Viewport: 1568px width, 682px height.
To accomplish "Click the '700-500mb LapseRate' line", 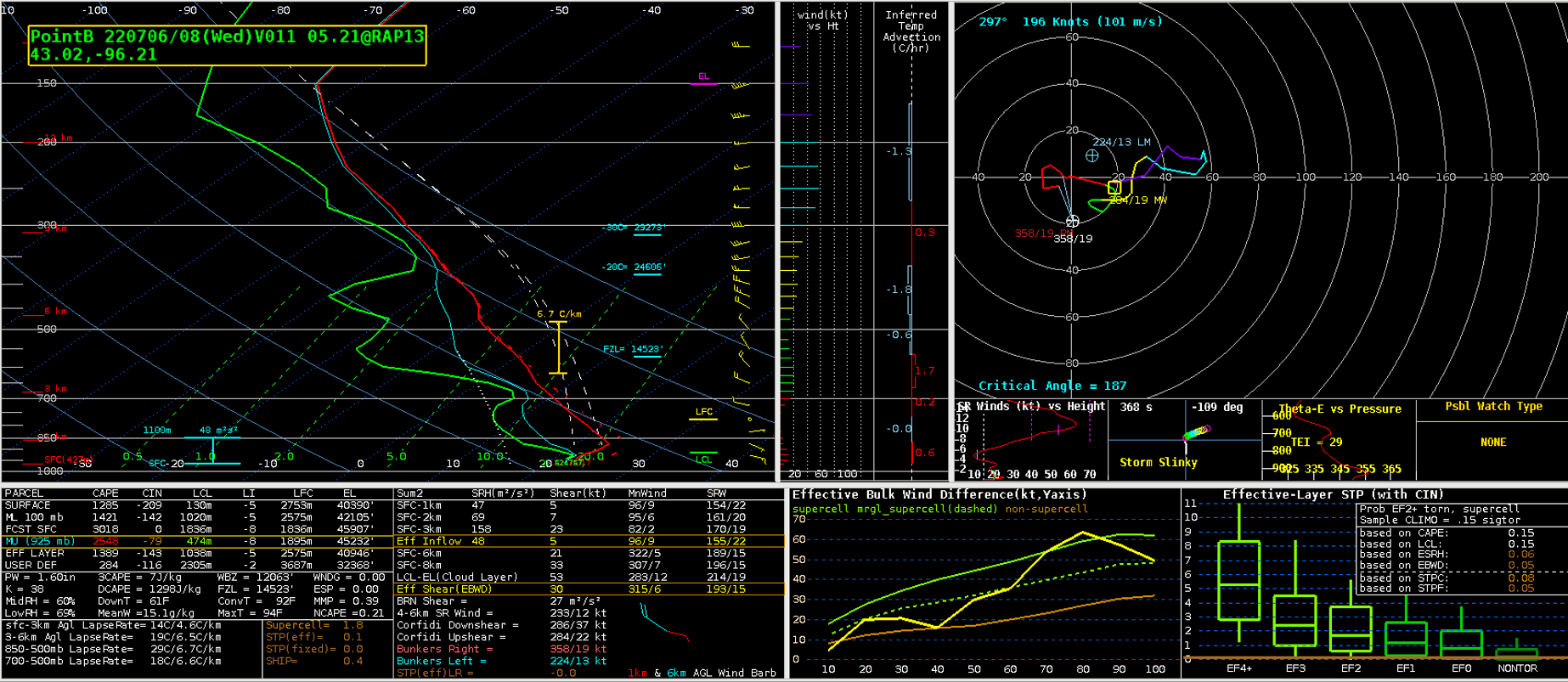I will coord(113,661).
